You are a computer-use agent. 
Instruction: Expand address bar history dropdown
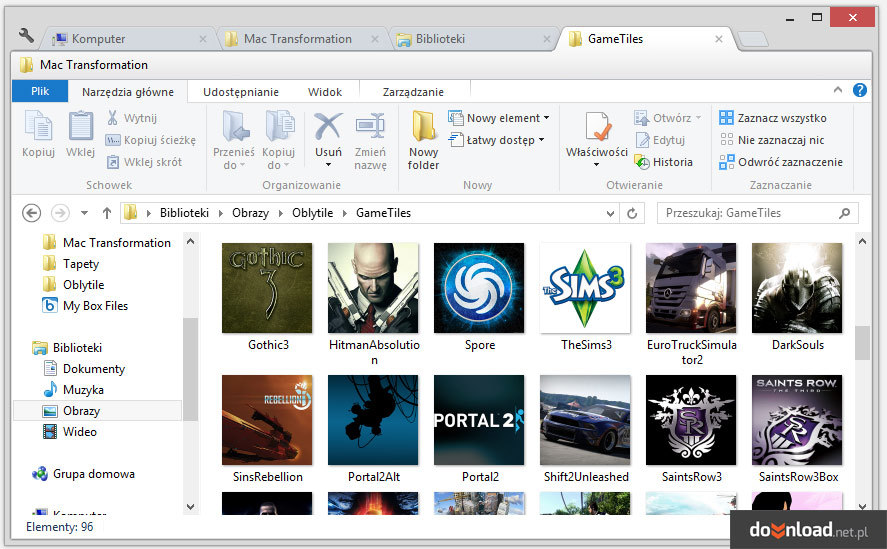610,213
